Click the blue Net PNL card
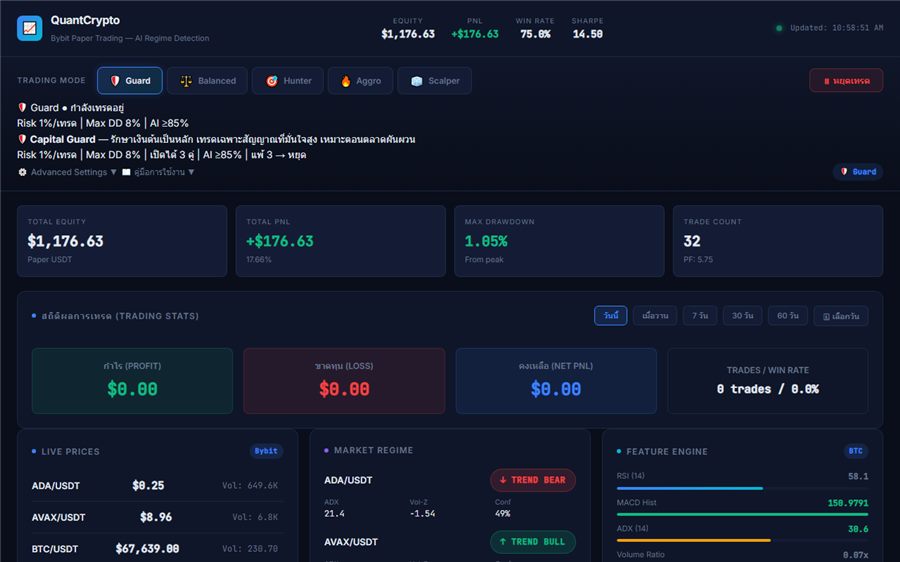The image size is (900, 562). pos(556,381)
